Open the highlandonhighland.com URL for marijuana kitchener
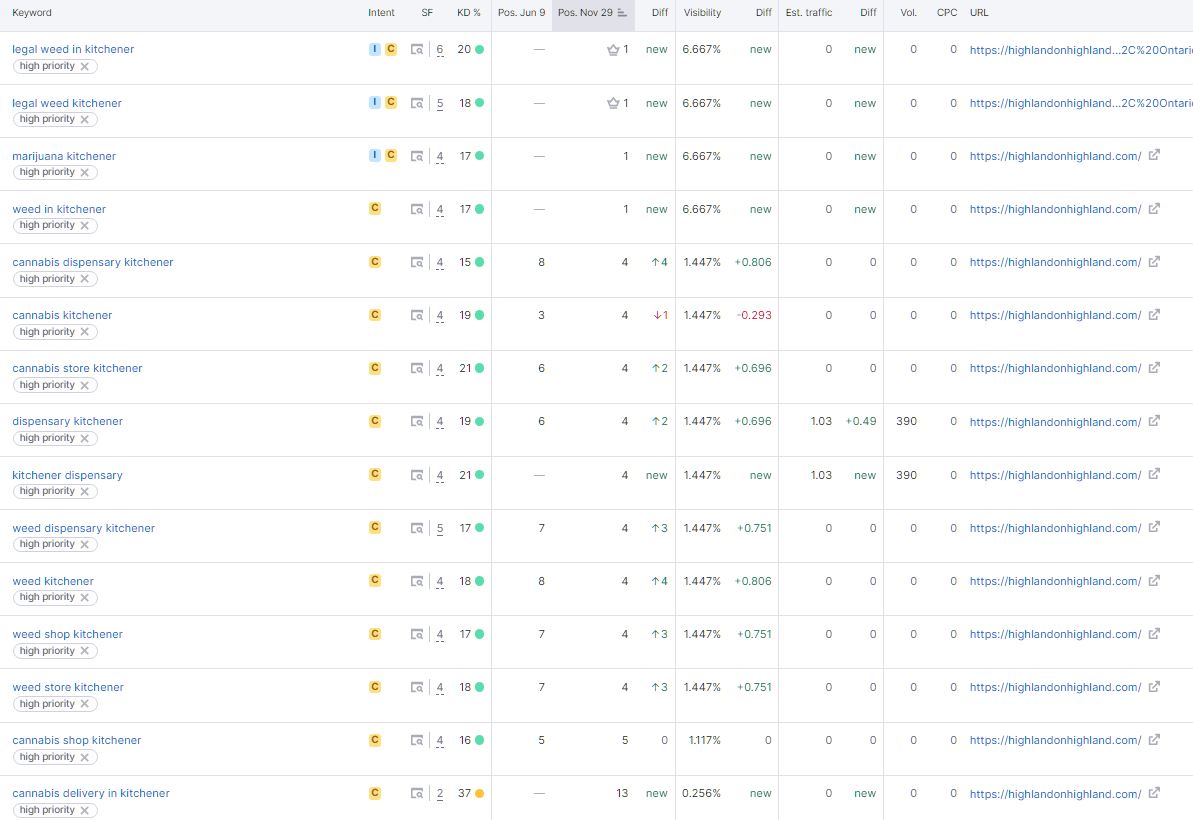The width and height of the screenshot is (1193, 820). (1056, 155)
